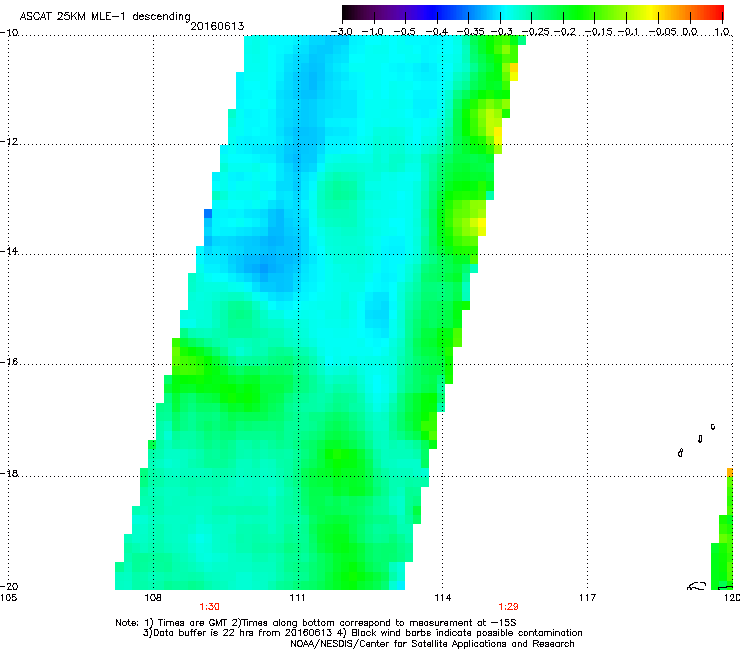740x650 pixels.
Task: Click the 'ASCAT 25KM MLE-1 descending' title
Action: tap(105, 17)
